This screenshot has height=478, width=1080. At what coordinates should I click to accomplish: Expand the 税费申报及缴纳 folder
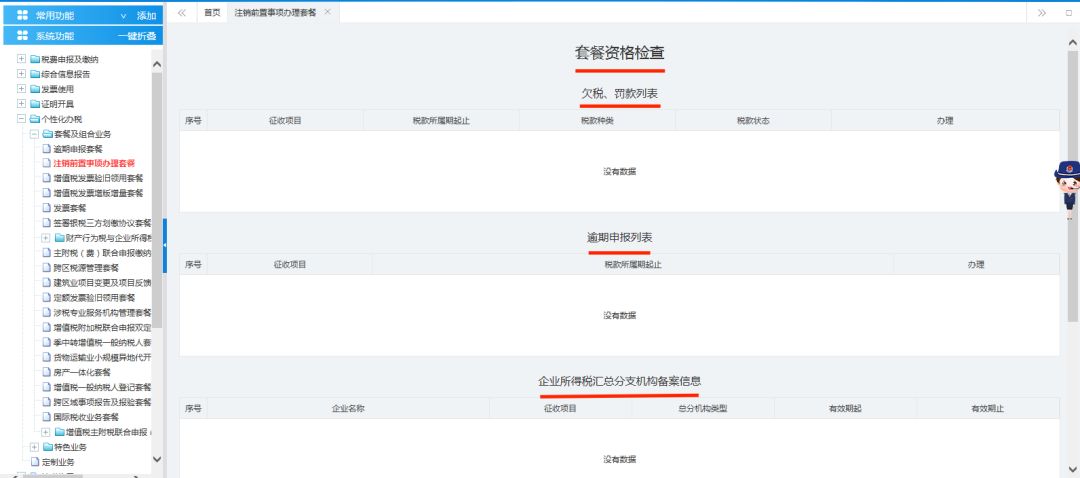(21, 59)
